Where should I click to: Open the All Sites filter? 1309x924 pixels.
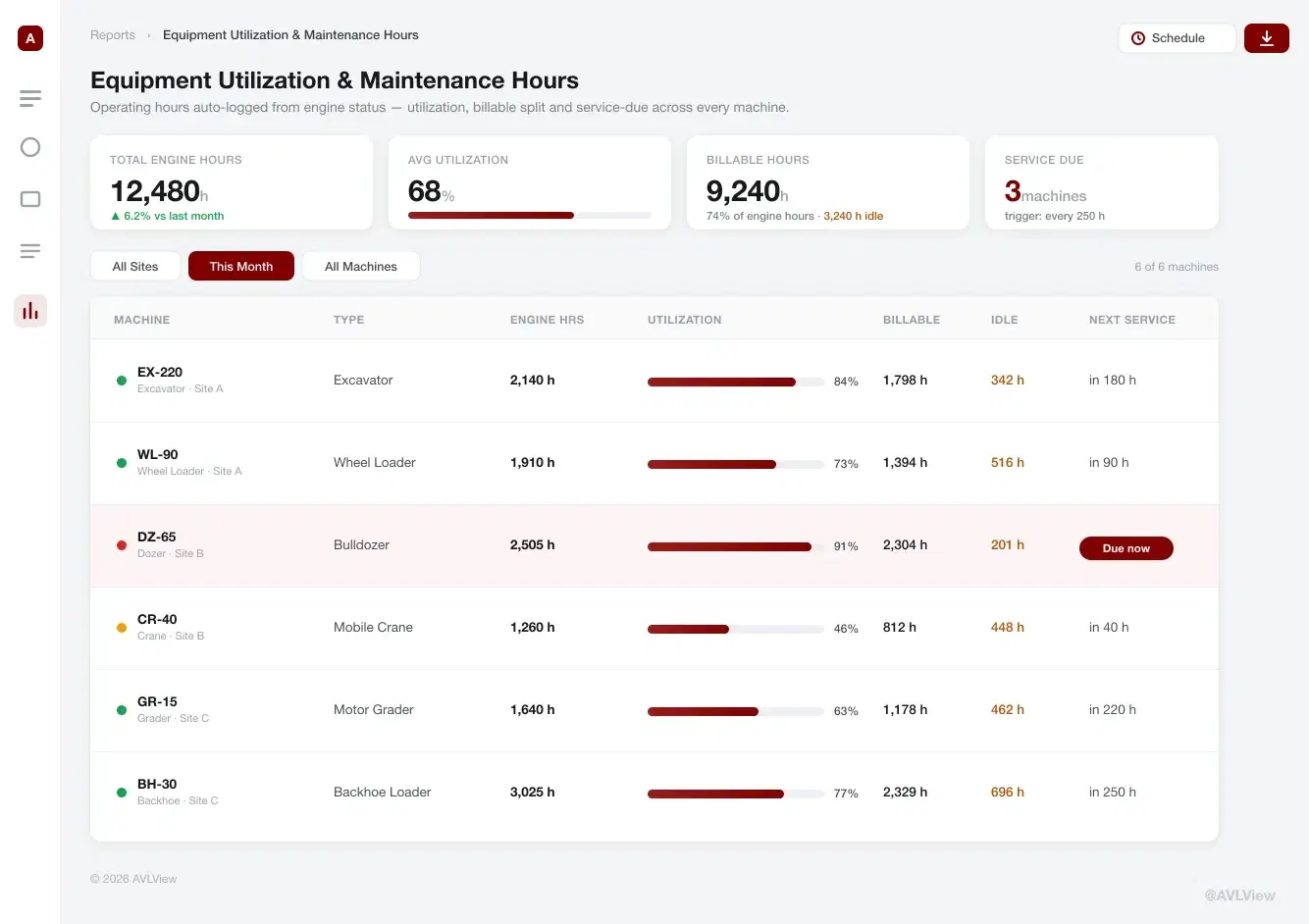[135, 266]
